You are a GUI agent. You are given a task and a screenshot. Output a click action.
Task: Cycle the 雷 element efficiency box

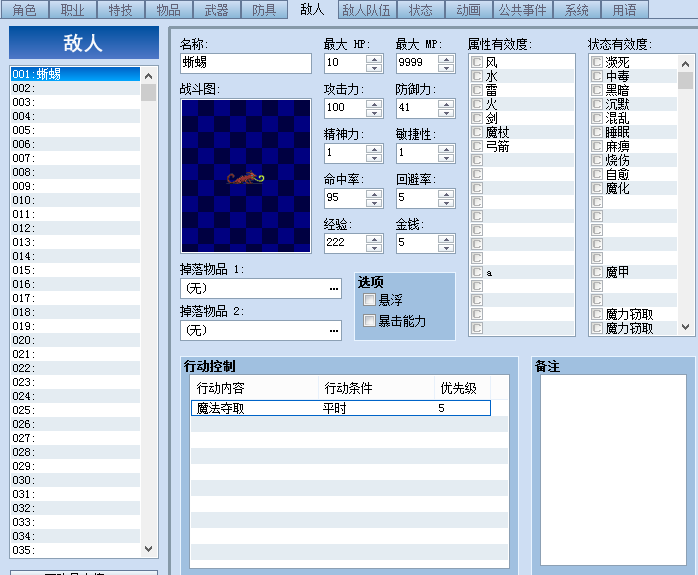click(x=477, y=90)
